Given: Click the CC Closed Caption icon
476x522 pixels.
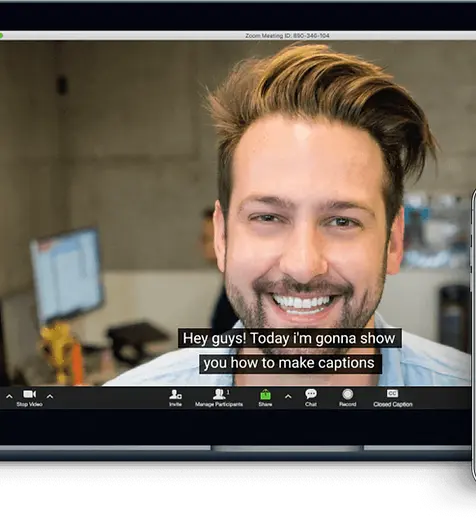Looking at the screenshot, I should tap(392, 394).
